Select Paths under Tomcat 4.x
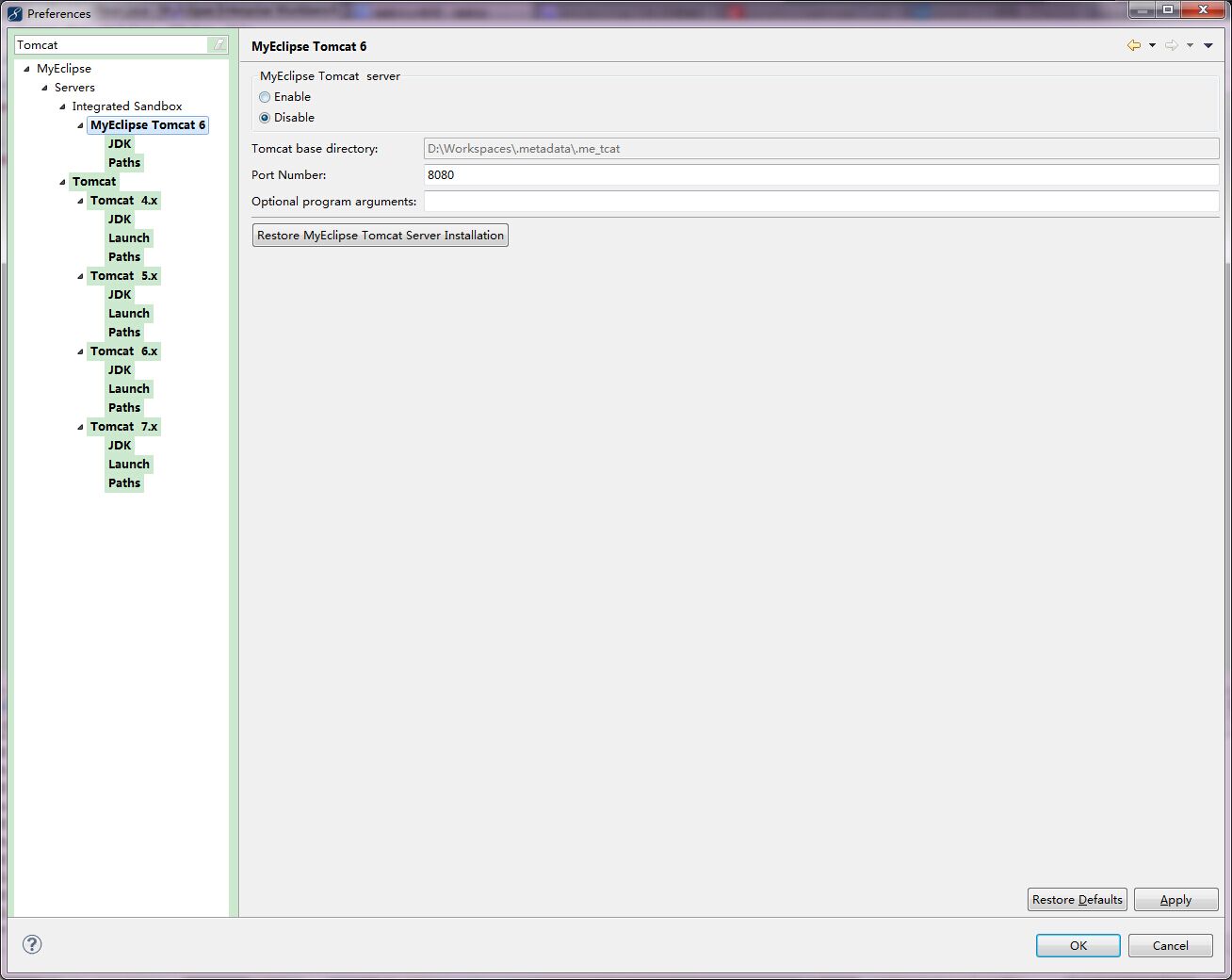The width and height of the screenshot is (1232, 980). [x=124, y=256]
